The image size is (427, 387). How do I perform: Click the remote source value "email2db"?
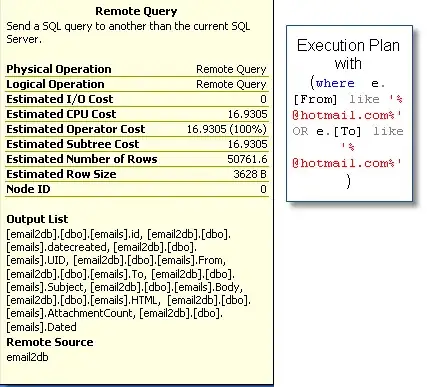point(27,357)
